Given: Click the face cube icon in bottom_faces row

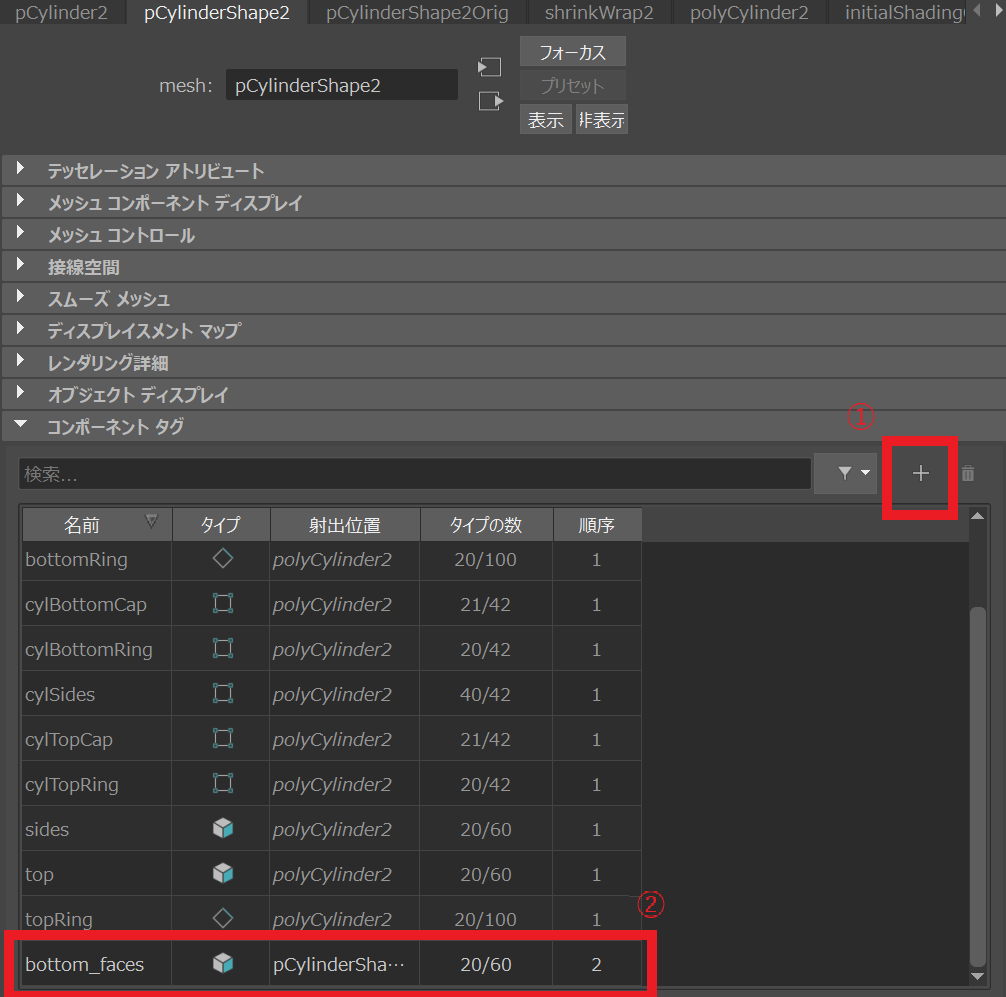Looking at the screenshot, I should 223,963.
